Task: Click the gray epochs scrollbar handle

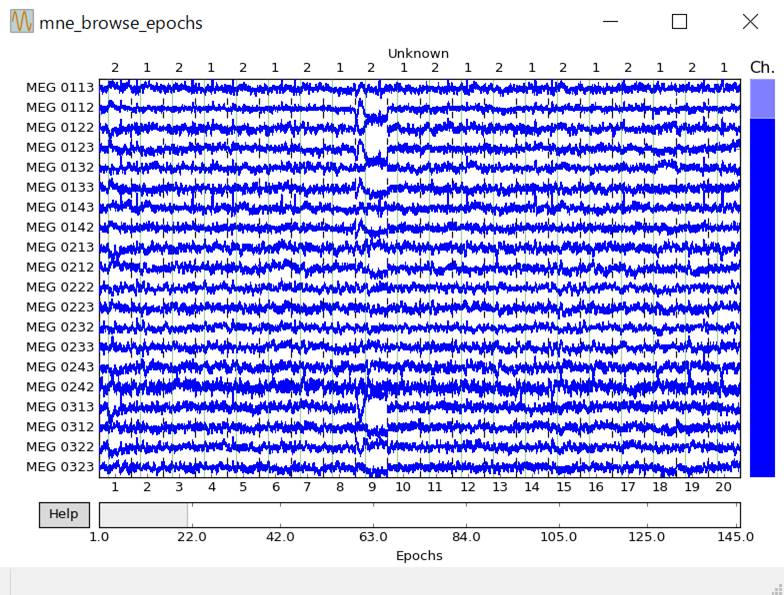Action: (143, 515)
